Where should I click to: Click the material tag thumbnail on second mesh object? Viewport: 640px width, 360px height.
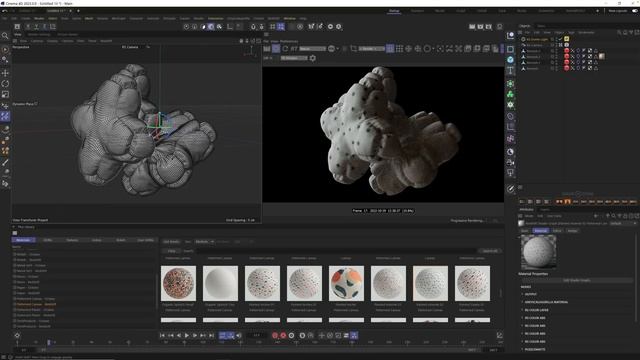(x=602, y=56)
